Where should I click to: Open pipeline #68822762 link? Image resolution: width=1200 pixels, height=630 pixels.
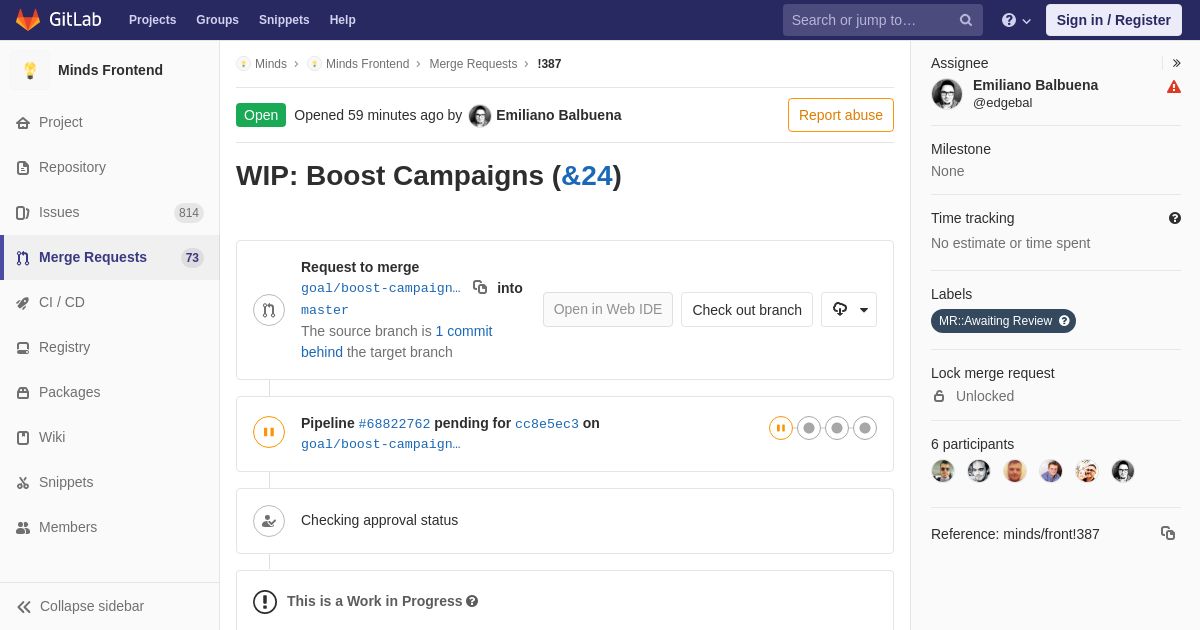point(394,424)
